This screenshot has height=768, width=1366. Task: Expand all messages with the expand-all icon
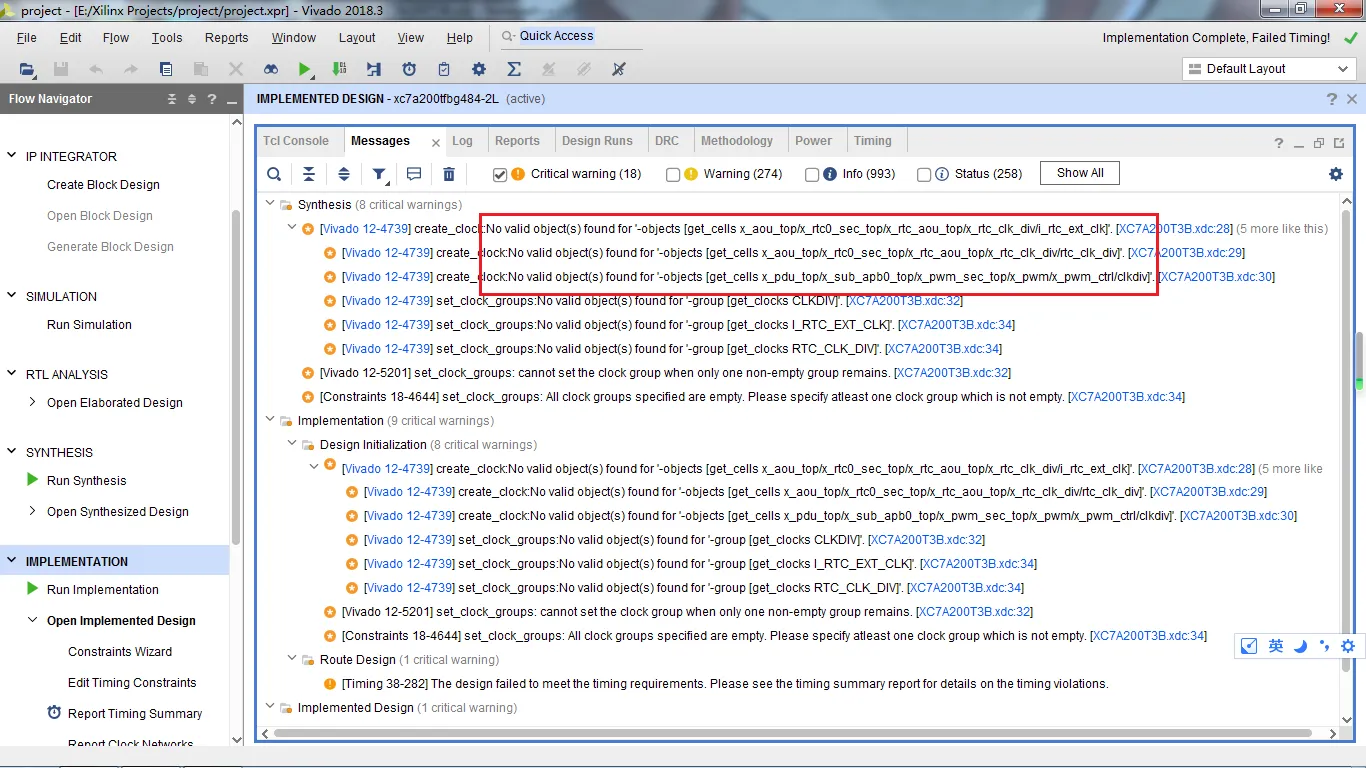point(344,174)
